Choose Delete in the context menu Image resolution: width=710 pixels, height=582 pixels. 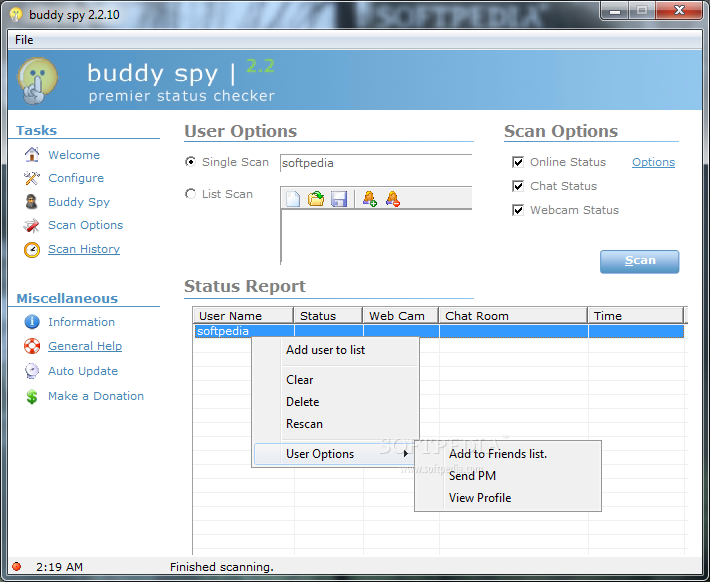[x=336, y=402]
